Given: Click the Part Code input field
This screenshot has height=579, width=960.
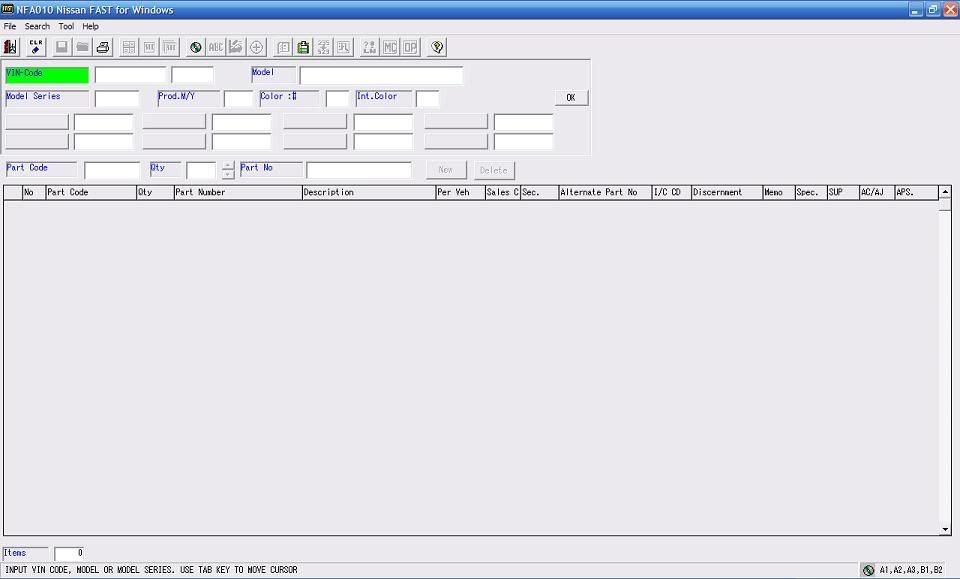Looking at the screenshot, I should [x=112, y=170].
